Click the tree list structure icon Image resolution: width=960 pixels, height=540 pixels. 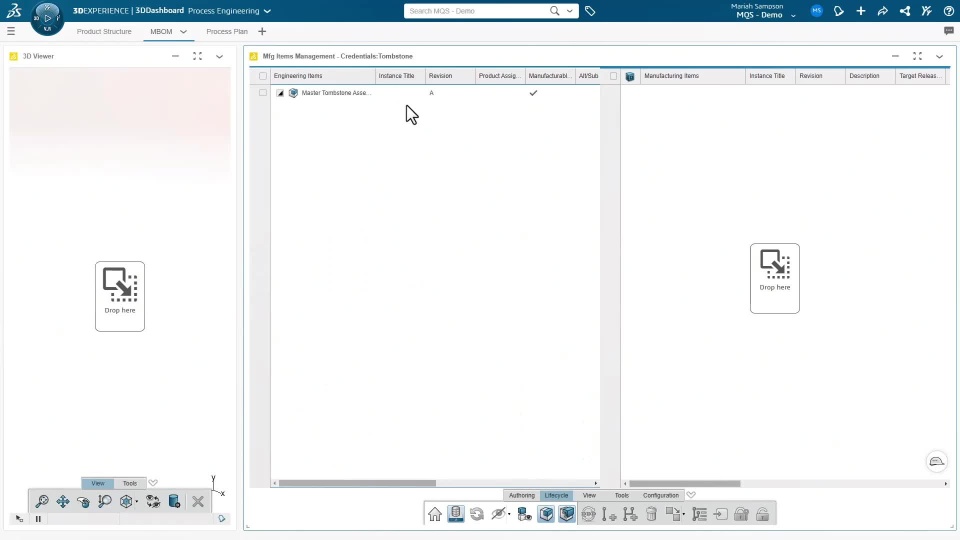click(699, 514)
